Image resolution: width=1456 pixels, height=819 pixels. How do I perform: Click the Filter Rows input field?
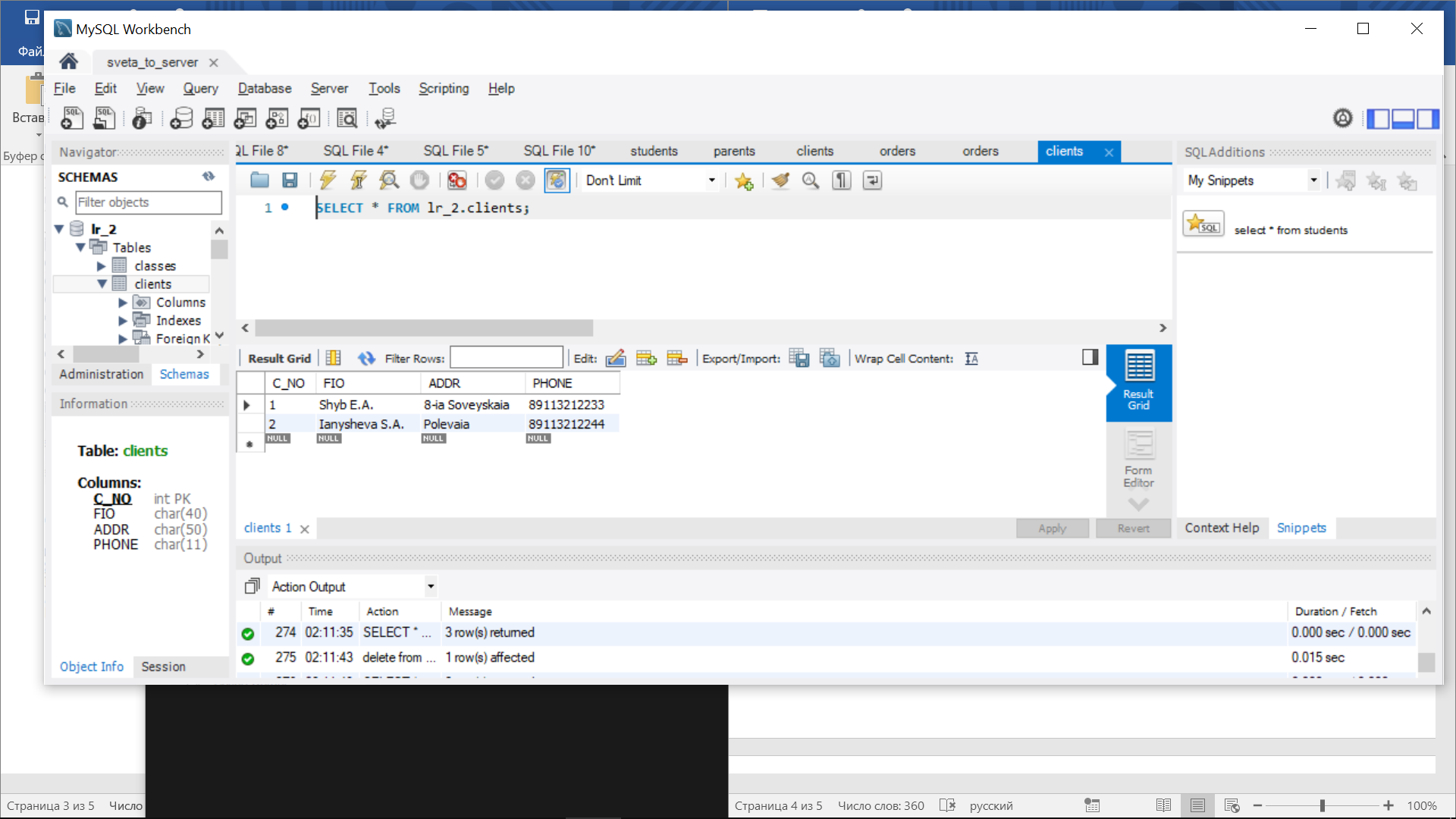(507, 358)
